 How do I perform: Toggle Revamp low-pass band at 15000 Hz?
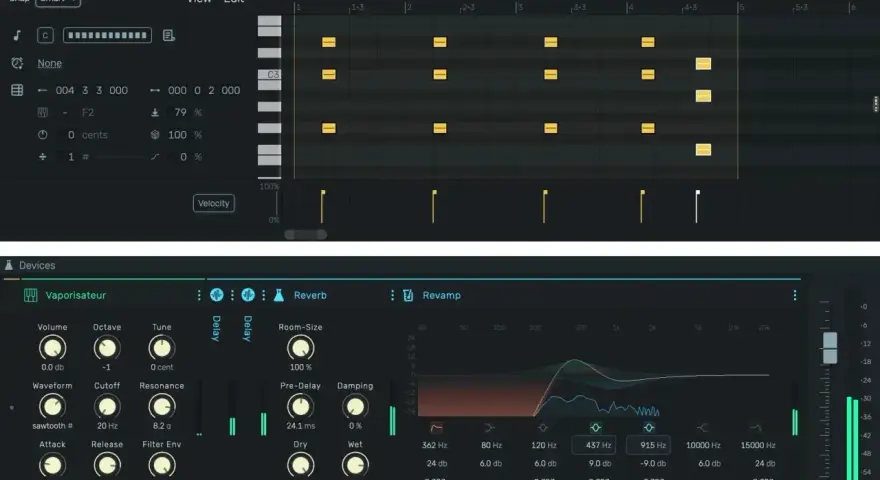point(756,428)
